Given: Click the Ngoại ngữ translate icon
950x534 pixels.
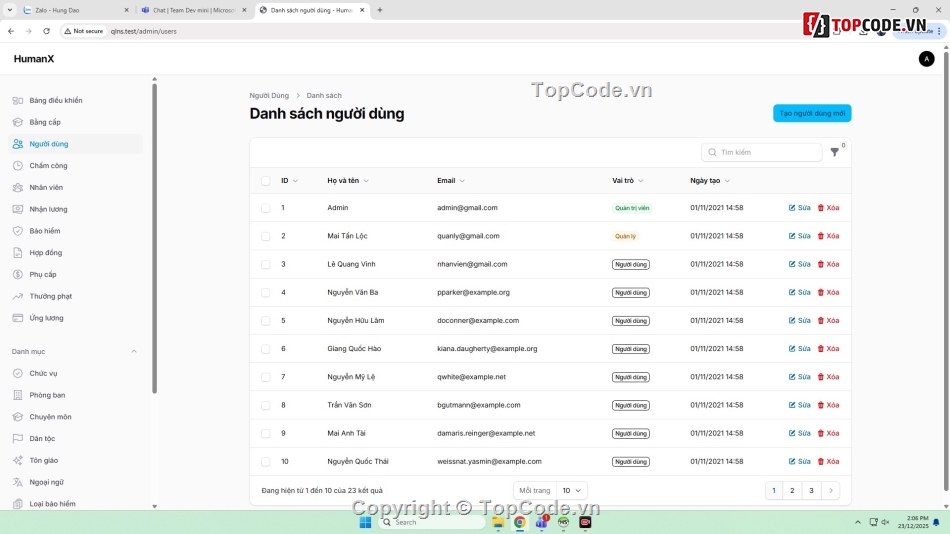Looking at the screenshot, I should coord(18,482).
